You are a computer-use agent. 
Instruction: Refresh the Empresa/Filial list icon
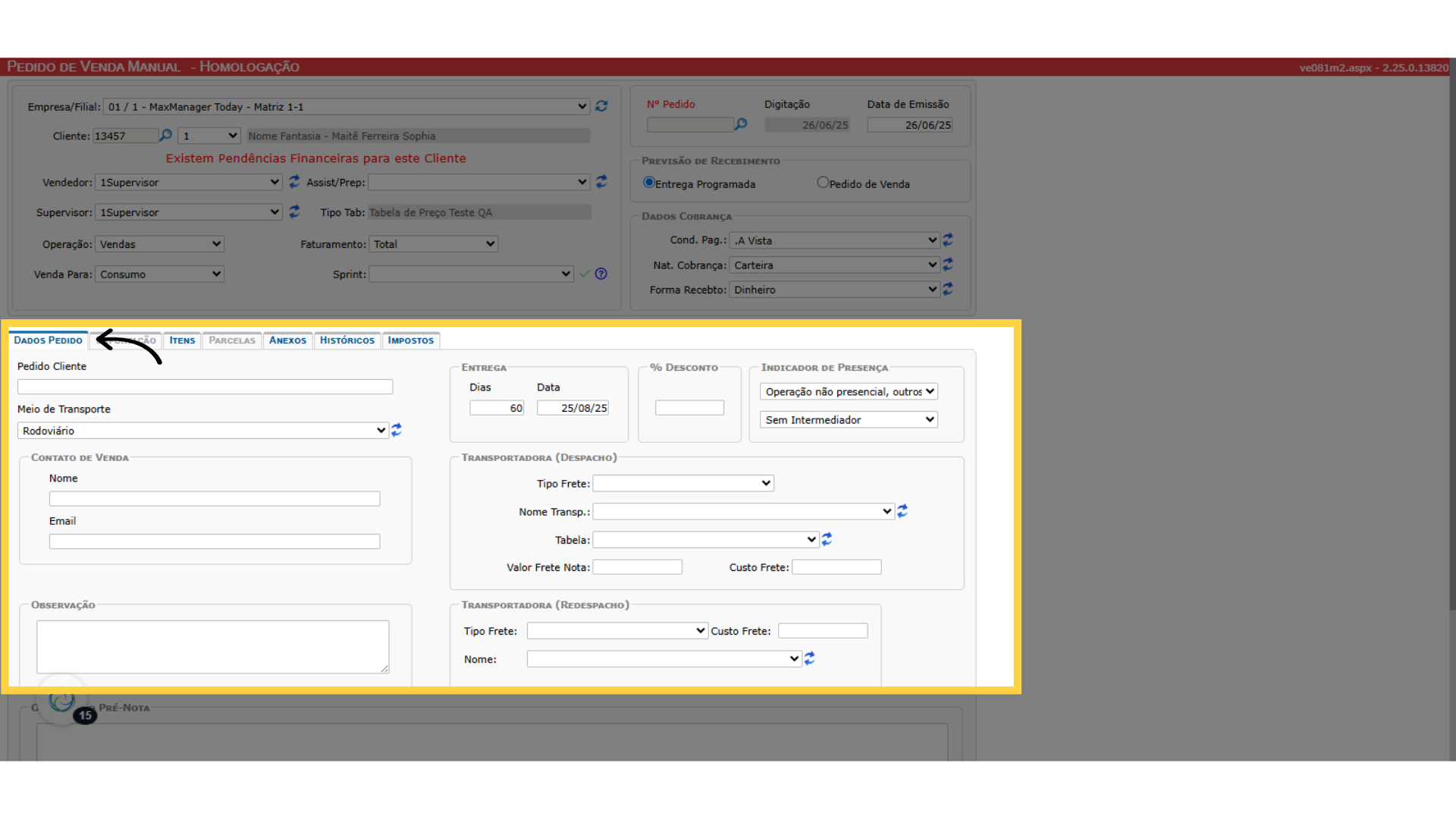[x=601, y=106]
